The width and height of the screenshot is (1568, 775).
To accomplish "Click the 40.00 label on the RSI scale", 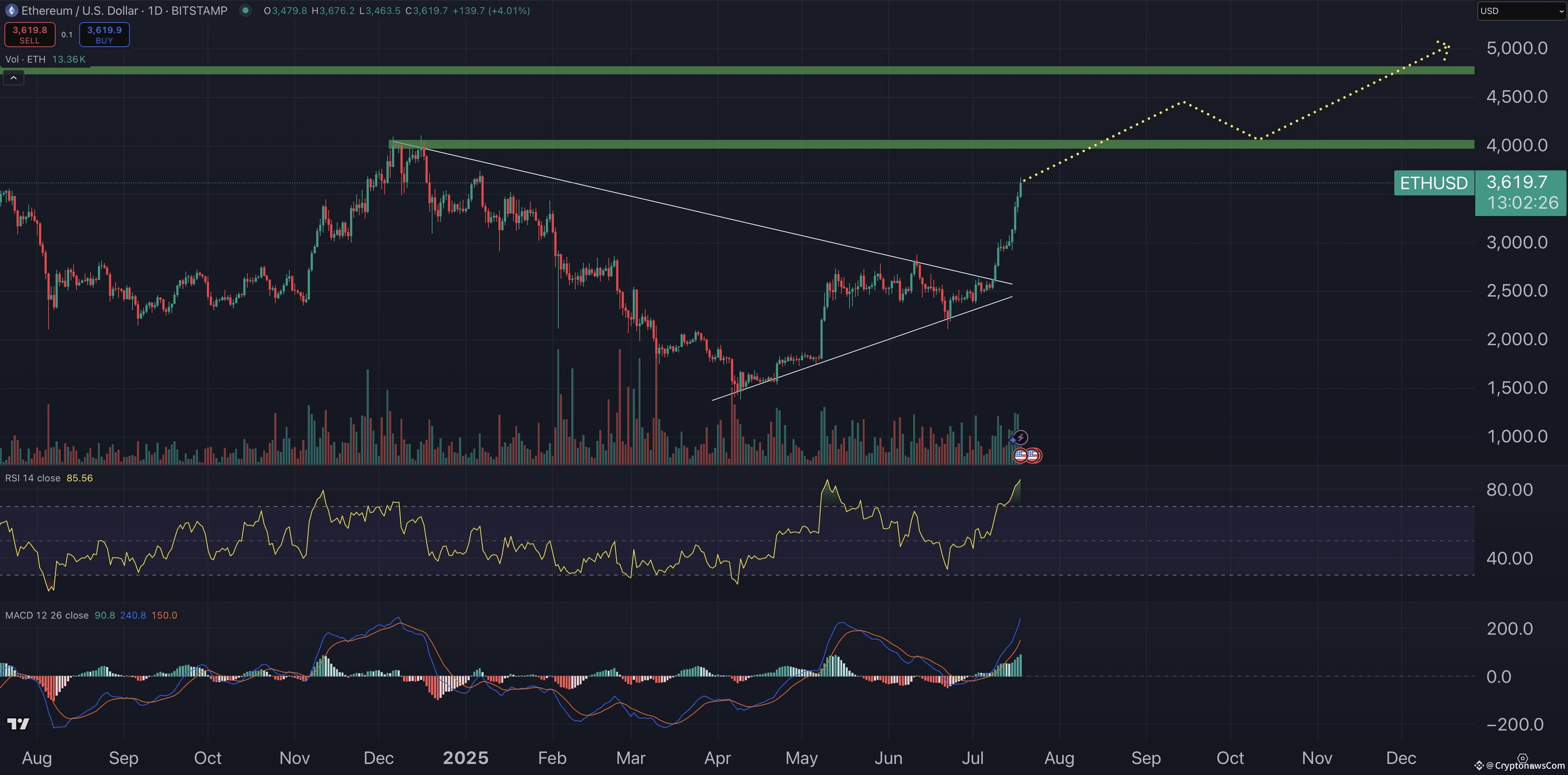I will click(1509, 558).
